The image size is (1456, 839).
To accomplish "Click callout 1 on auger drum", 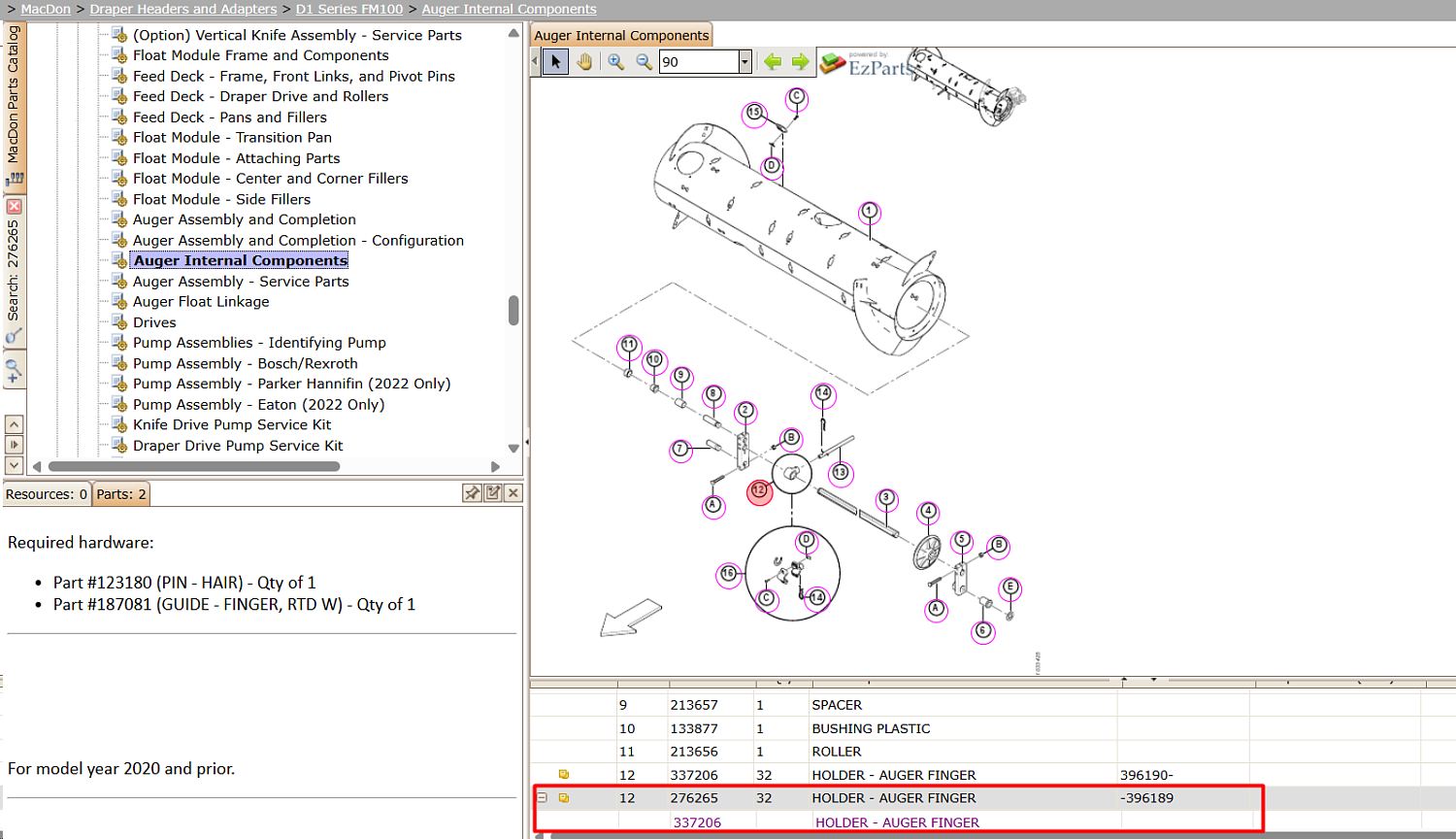I will [x=870, y=212].
